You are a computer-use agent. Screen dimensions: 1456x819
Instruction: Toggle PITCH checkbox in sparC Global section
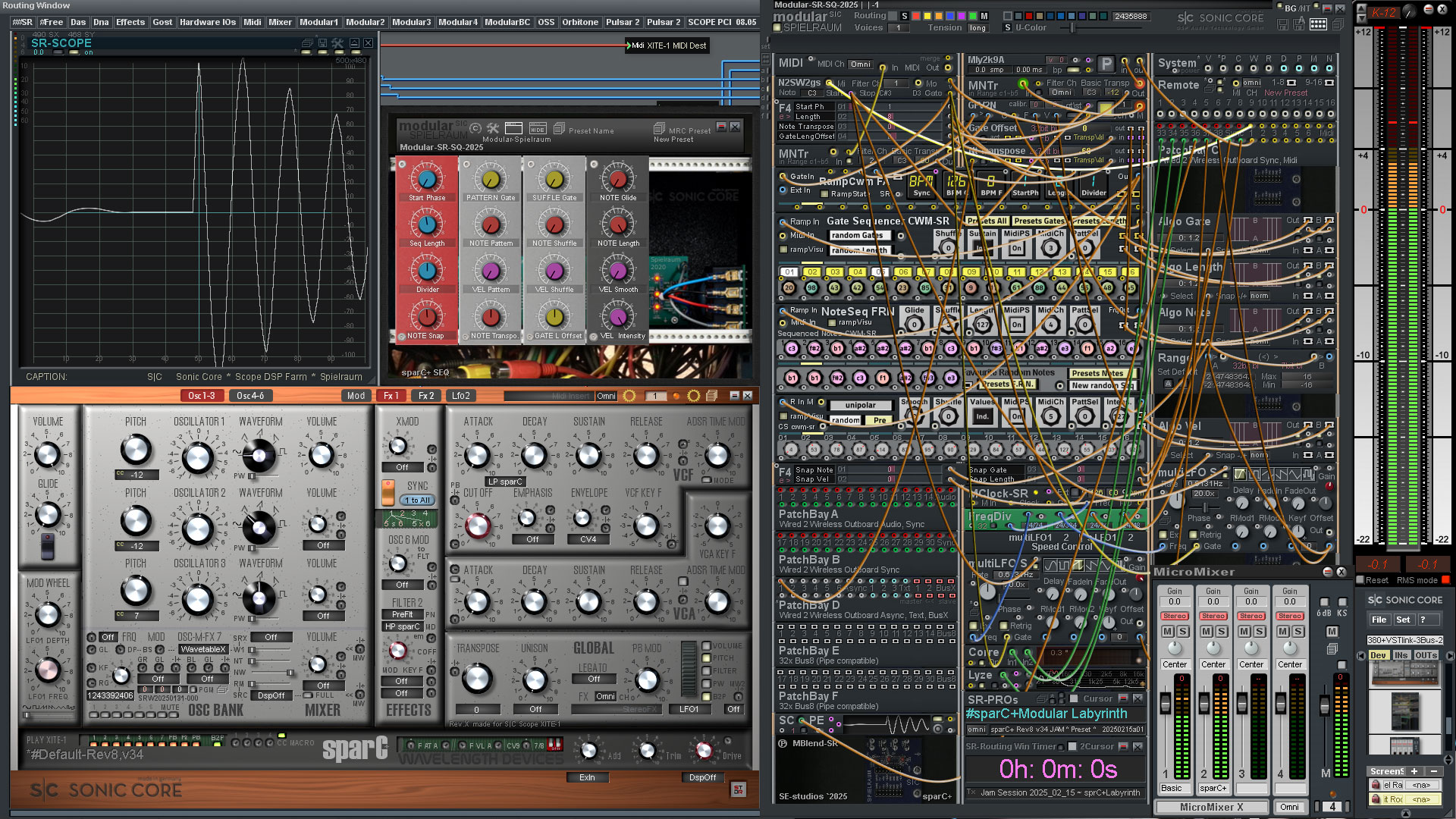[707, 658]
